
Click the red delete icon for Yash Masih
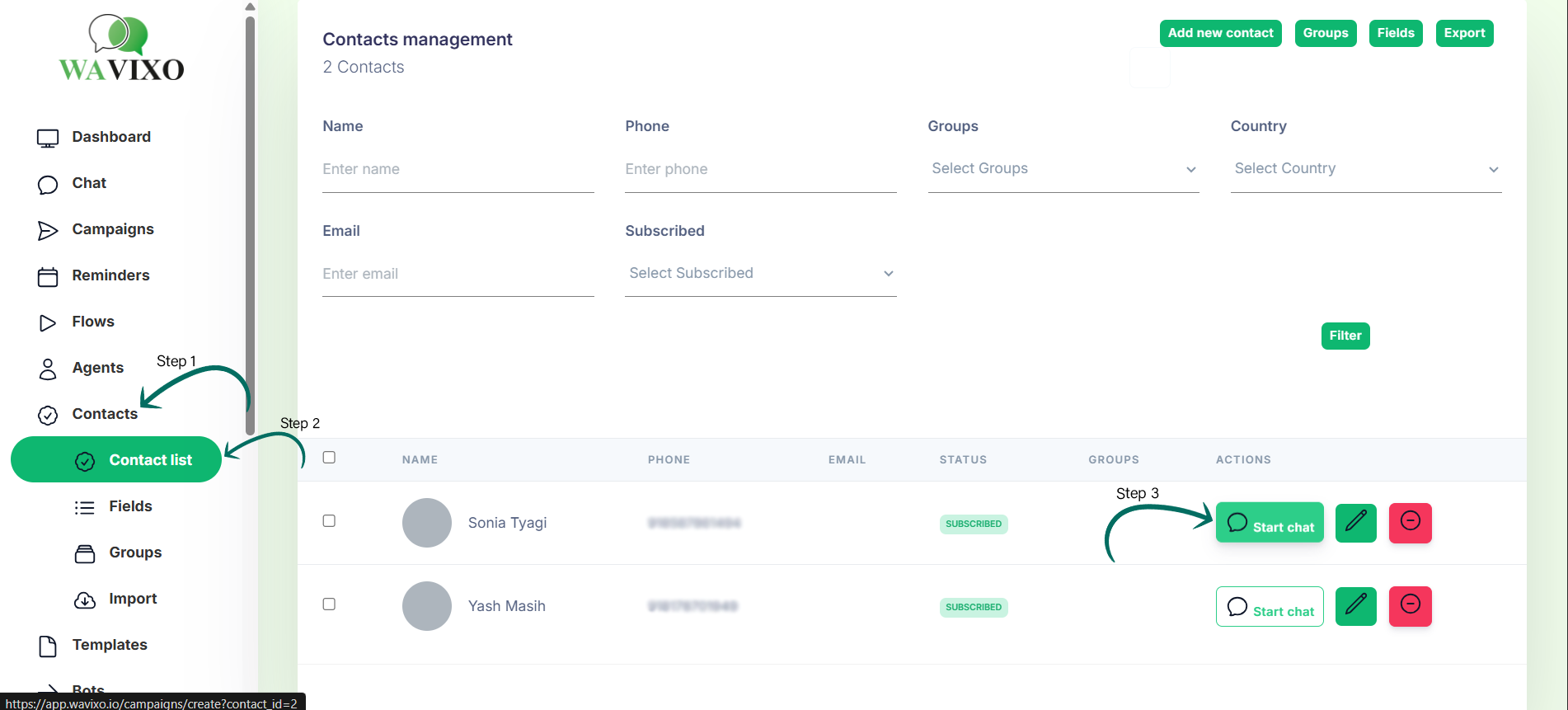point(1410,606)
